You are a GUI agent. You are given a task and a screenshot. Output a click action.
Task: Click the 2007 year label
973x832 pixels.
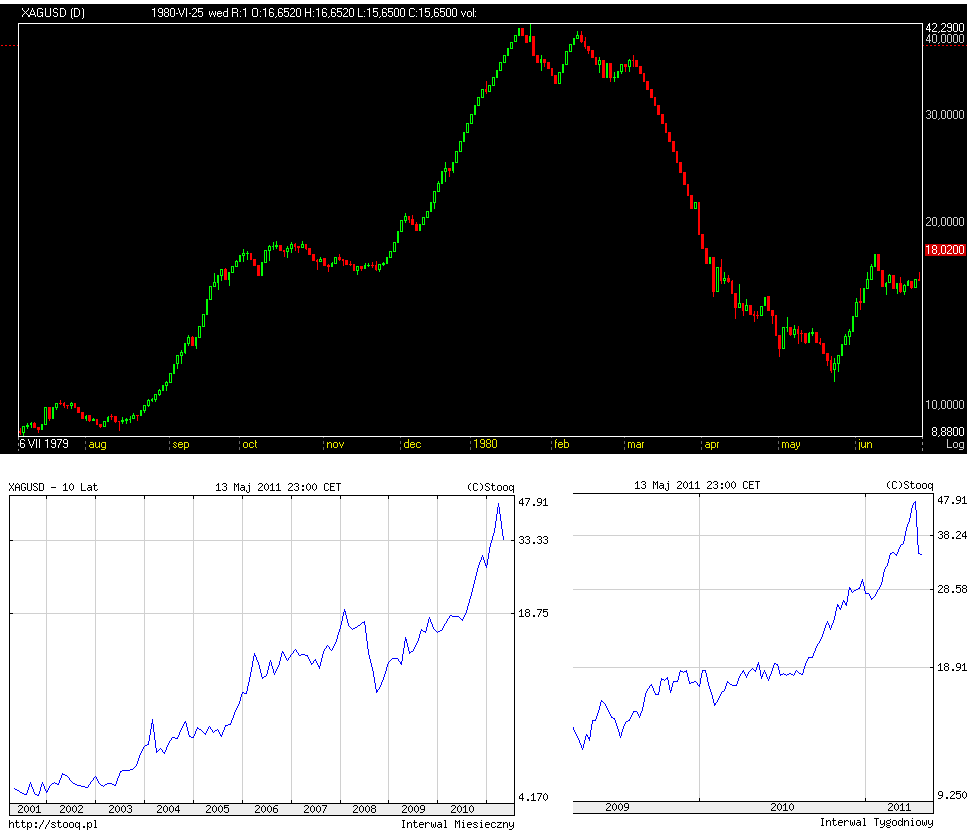coord(315,809)
